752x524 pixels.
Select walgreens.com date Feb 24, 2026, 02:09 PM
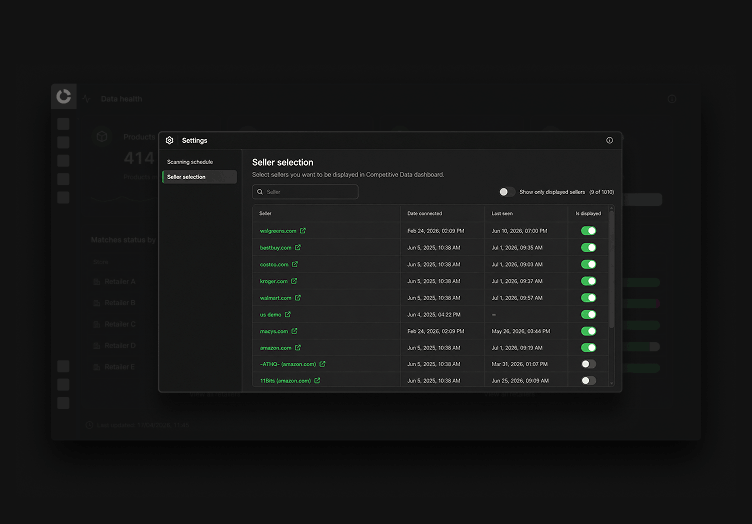[435, 231]
